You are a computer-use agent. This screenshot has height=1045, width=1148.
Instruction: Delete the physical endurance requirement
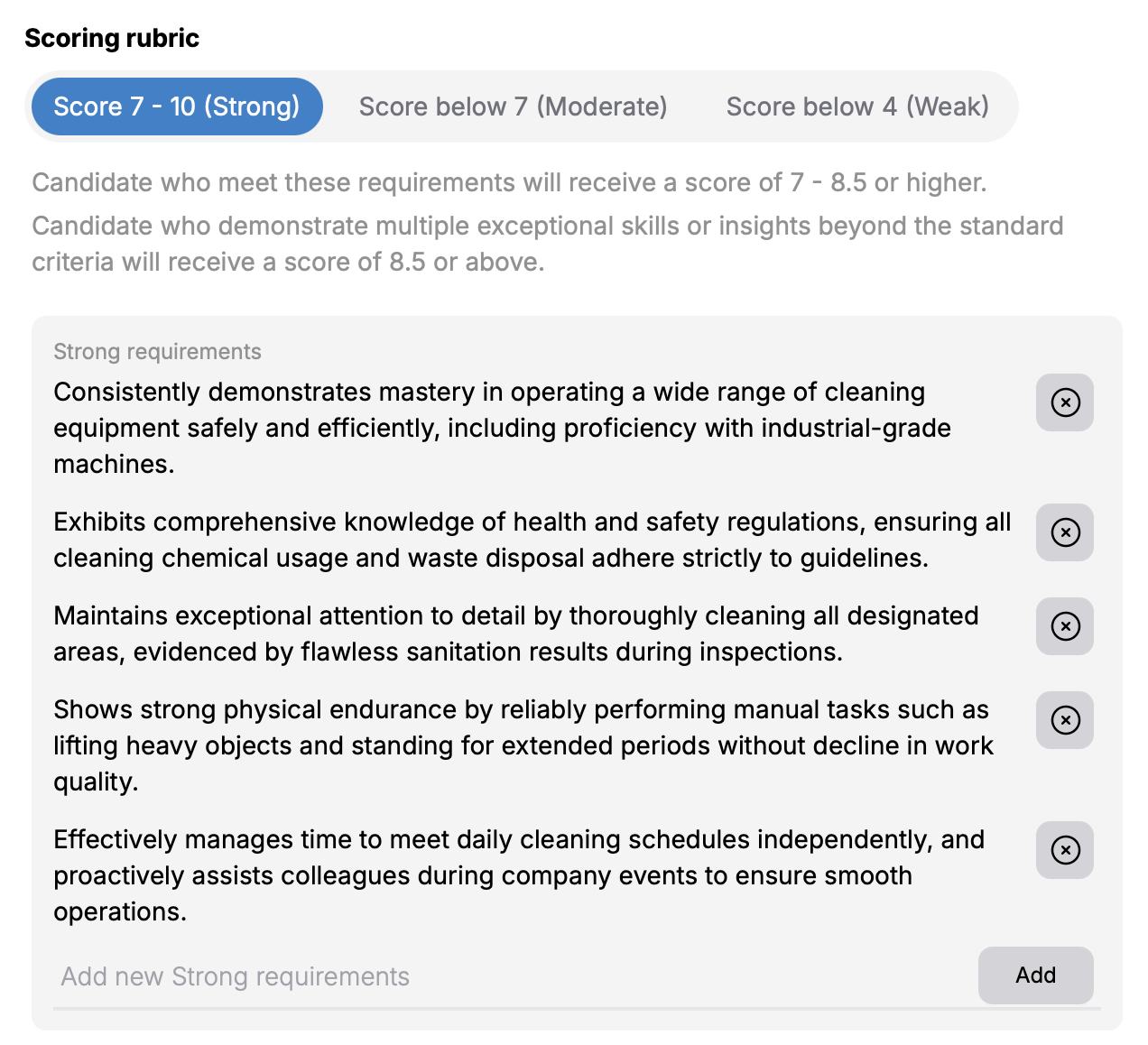1065,720
